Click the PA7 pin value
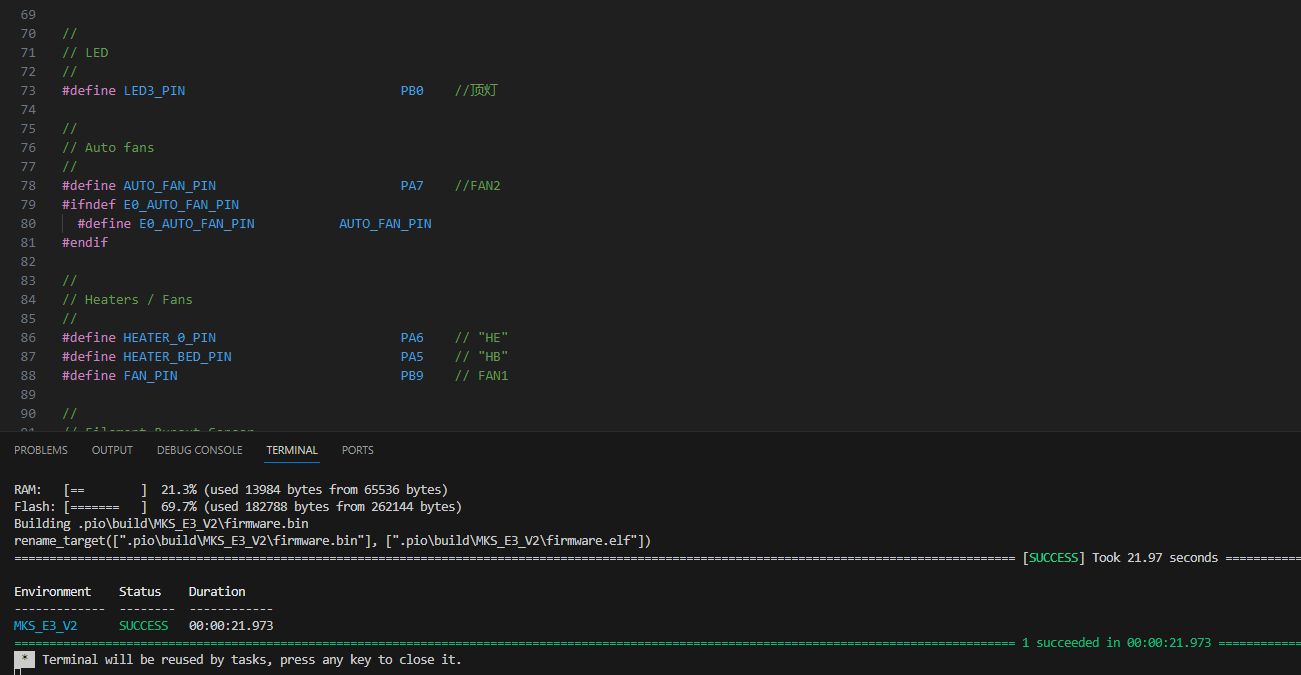Viewport: 1301px width, 675px height. (x=412, y=186)
